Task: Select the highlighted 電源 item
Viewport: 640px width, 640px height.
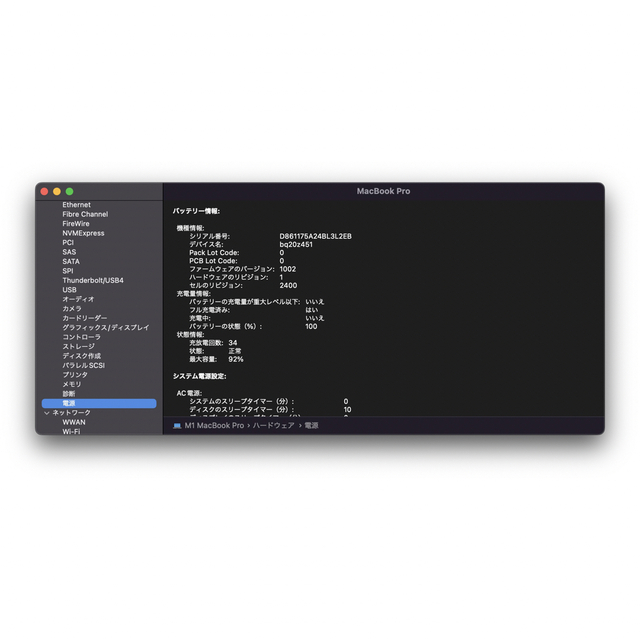Action: coord(99,403)
